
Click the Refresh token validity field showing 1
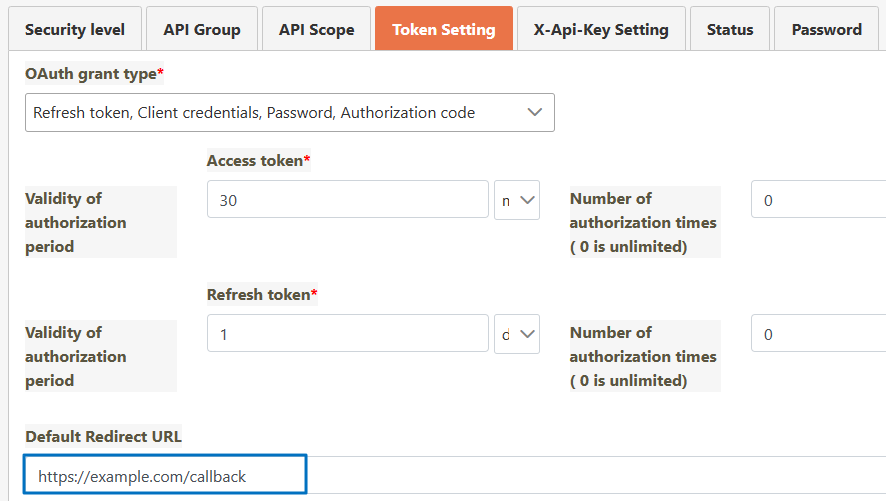click(347, 334)
